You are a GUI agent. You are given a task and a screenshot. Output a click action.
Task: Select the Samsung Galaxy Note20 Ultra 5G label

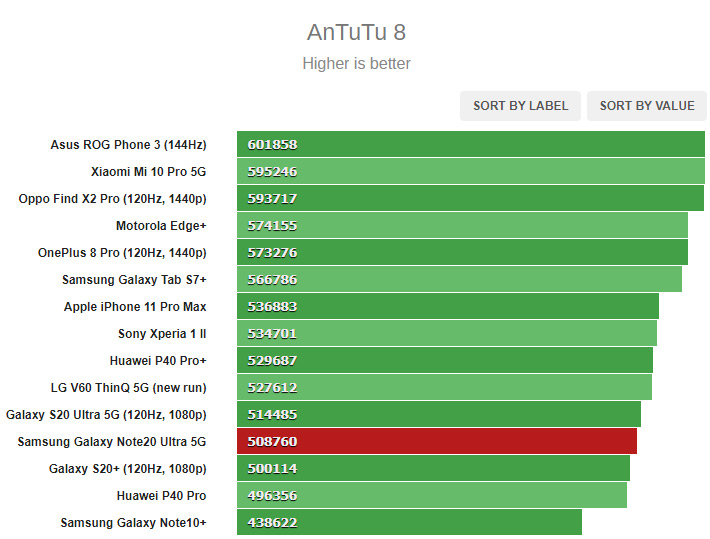tap(112, 442)
